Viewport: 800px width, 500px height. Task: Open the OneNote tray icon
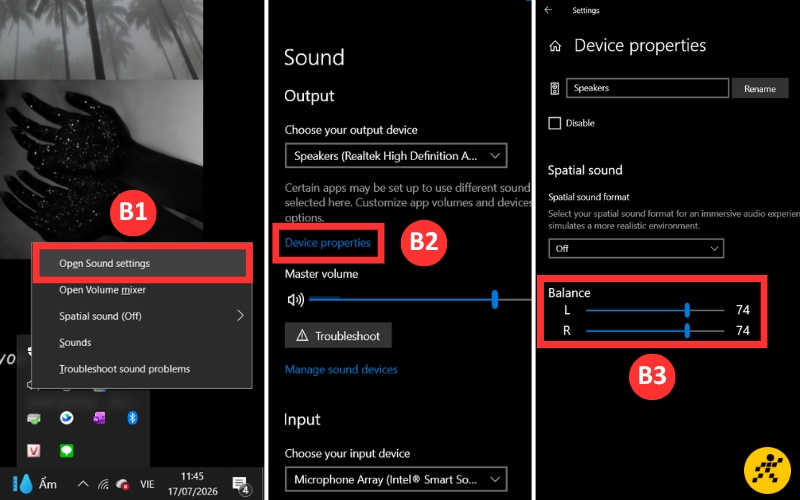coord(99,418)
